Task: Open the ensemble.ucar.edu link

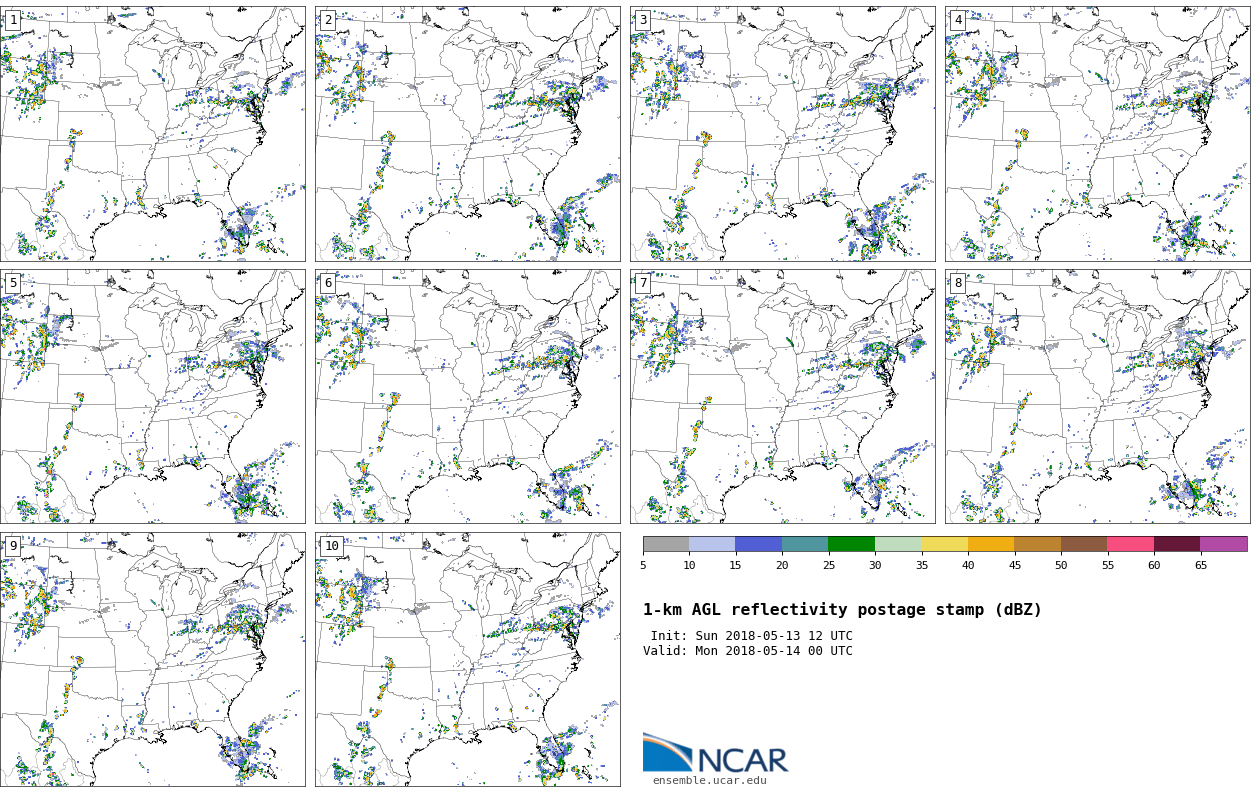Action: (x=709, y=780)
